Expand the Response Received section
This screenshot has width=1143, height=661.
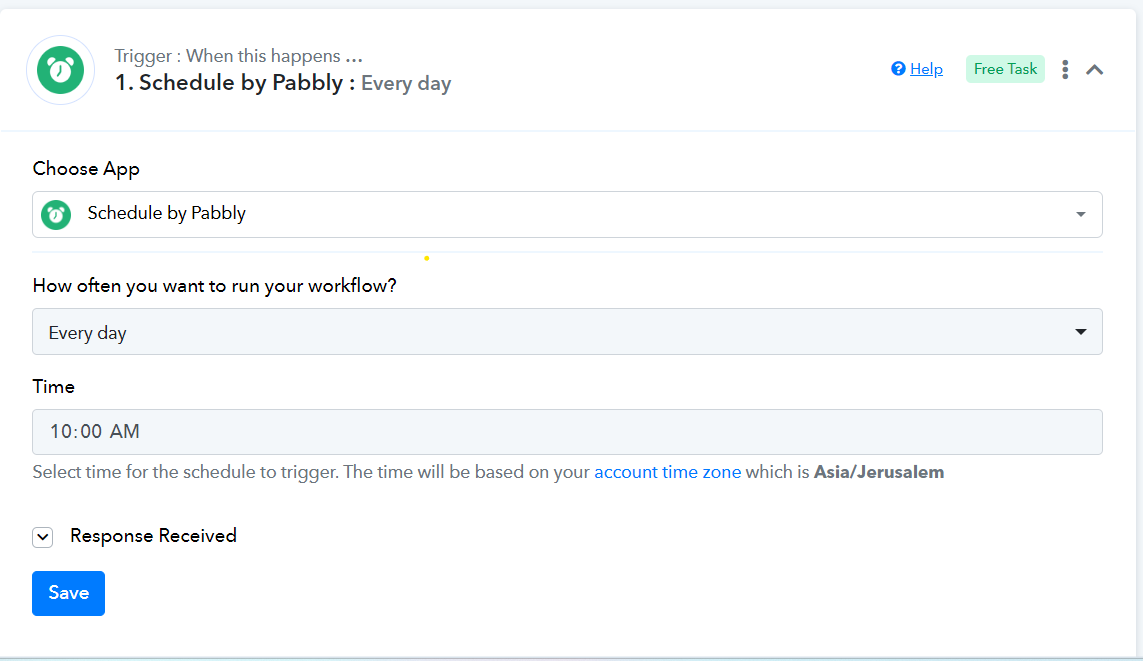point(43,537)
